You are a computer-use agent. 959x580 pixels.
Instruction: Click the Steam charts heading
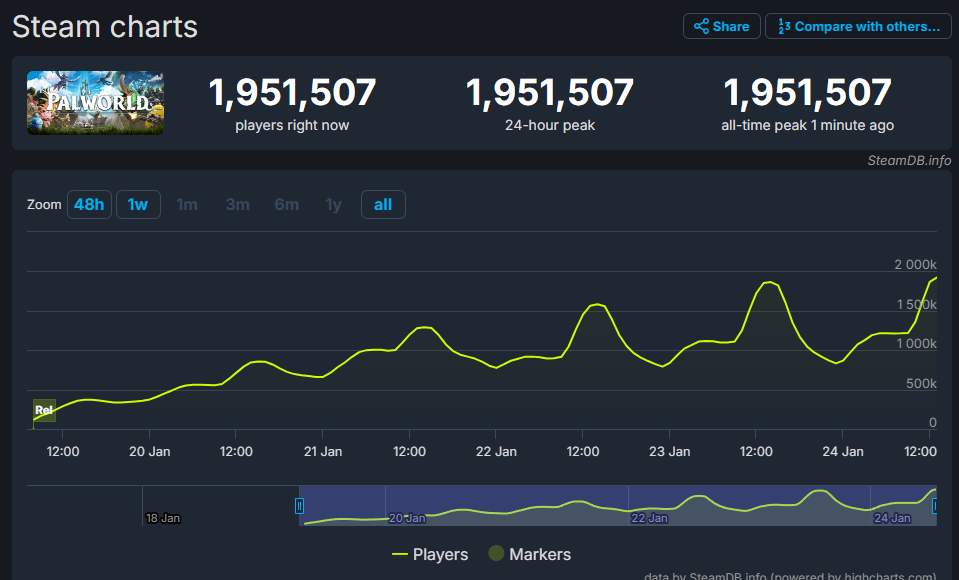(105, 27)
